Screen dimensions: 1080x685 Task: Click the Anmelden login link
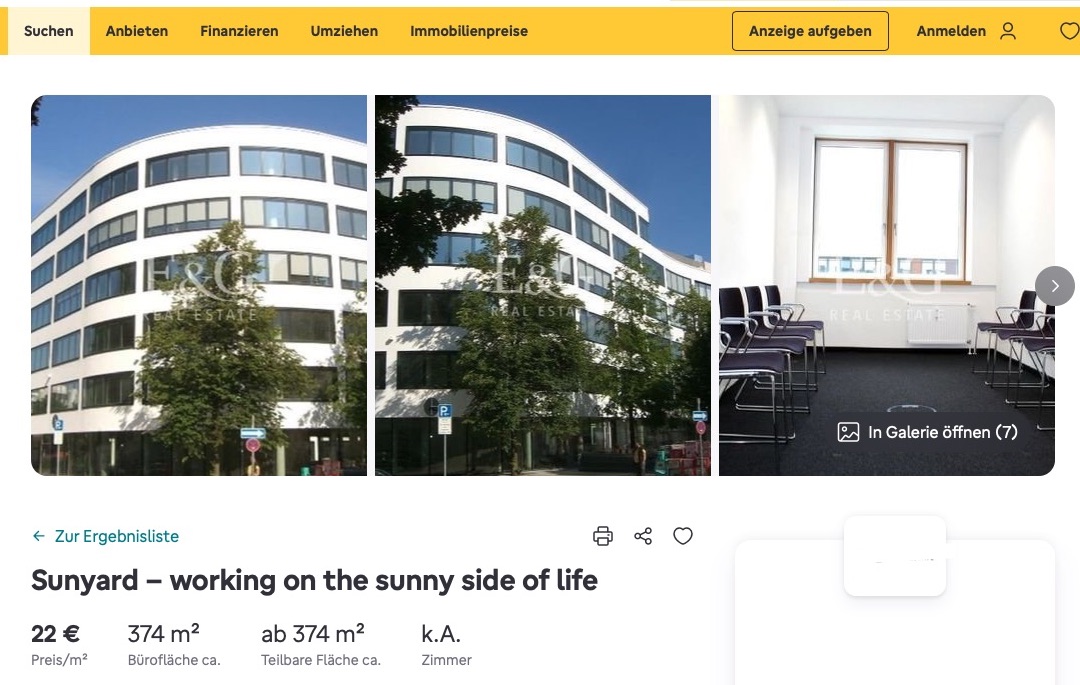tap(951, 31)
